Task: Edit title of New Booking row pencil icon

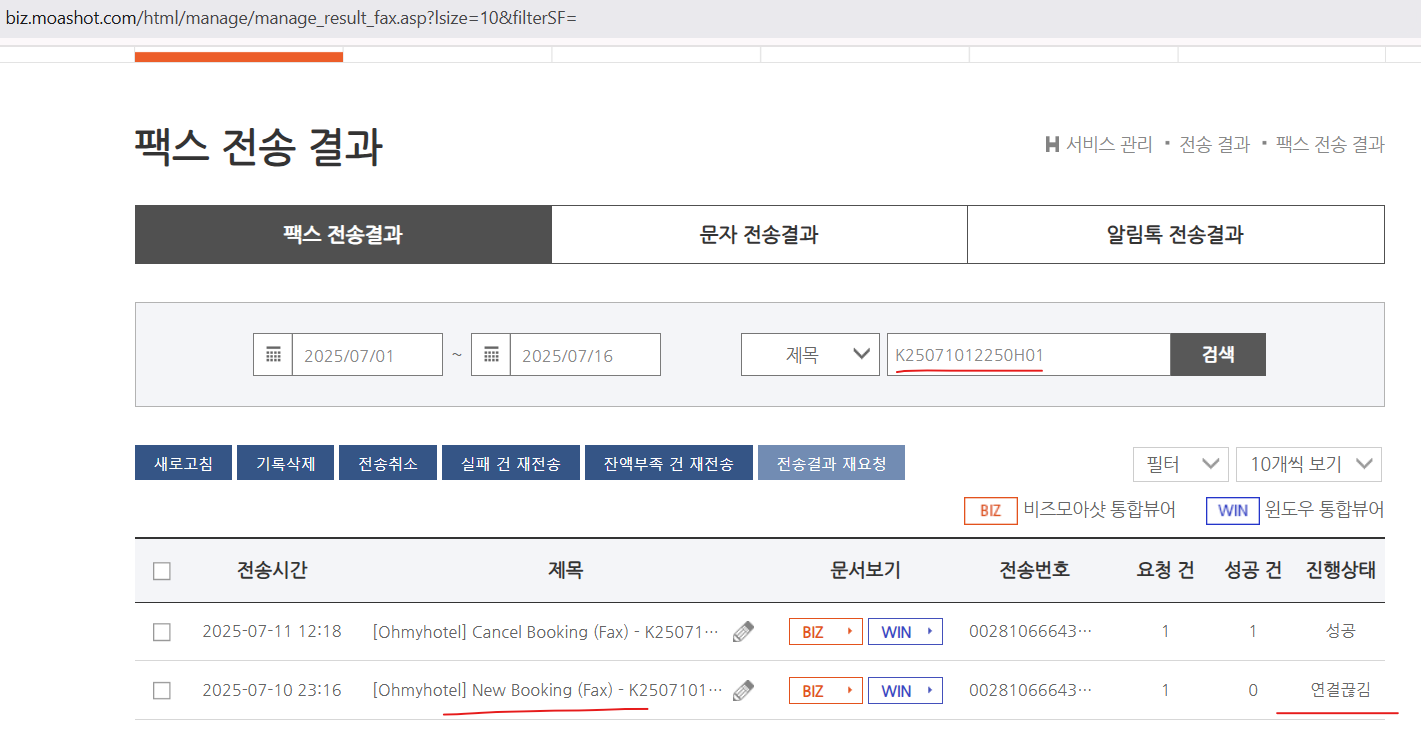Action: 743,690
